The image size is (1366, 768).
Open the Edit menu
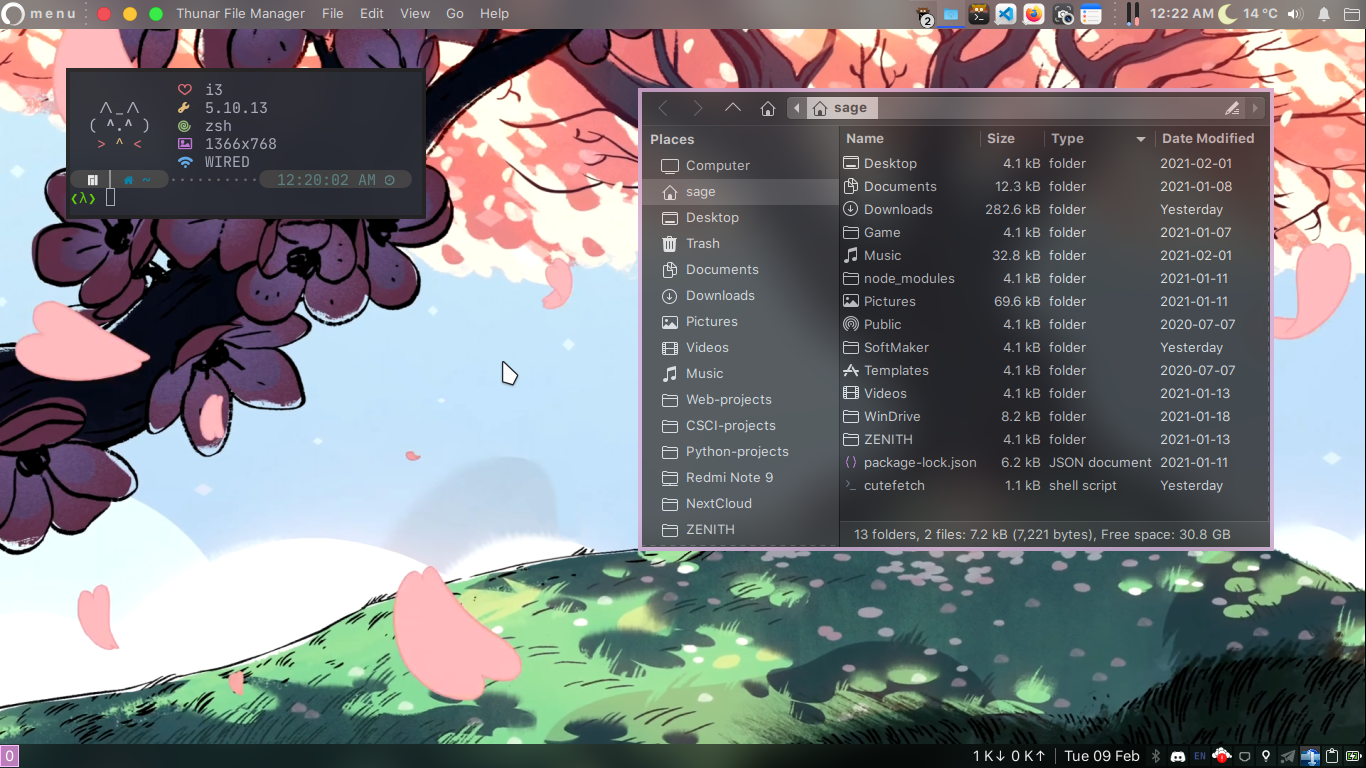click(372, 14)
